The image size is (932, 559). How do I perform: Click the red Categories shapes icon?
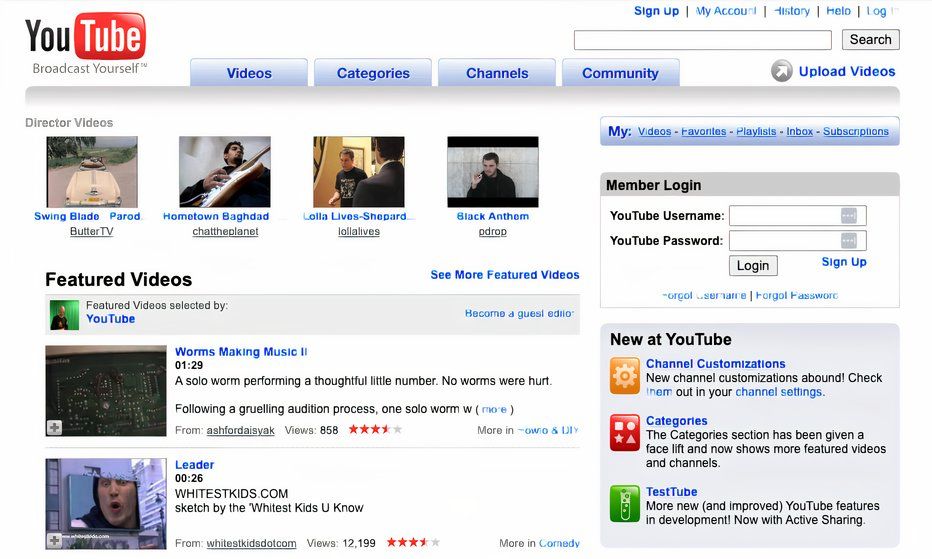625,432
